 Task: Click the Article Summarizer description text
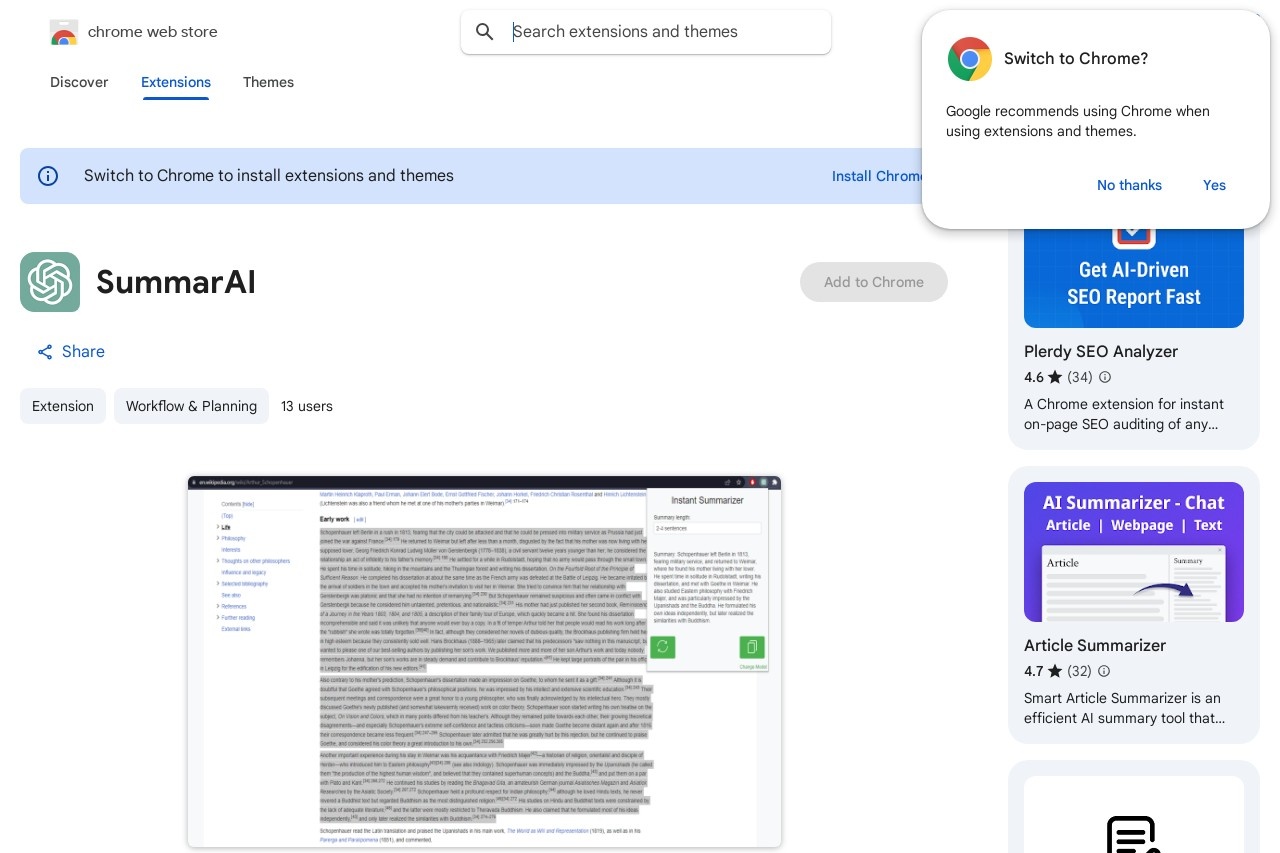(x=1124, y=708)
